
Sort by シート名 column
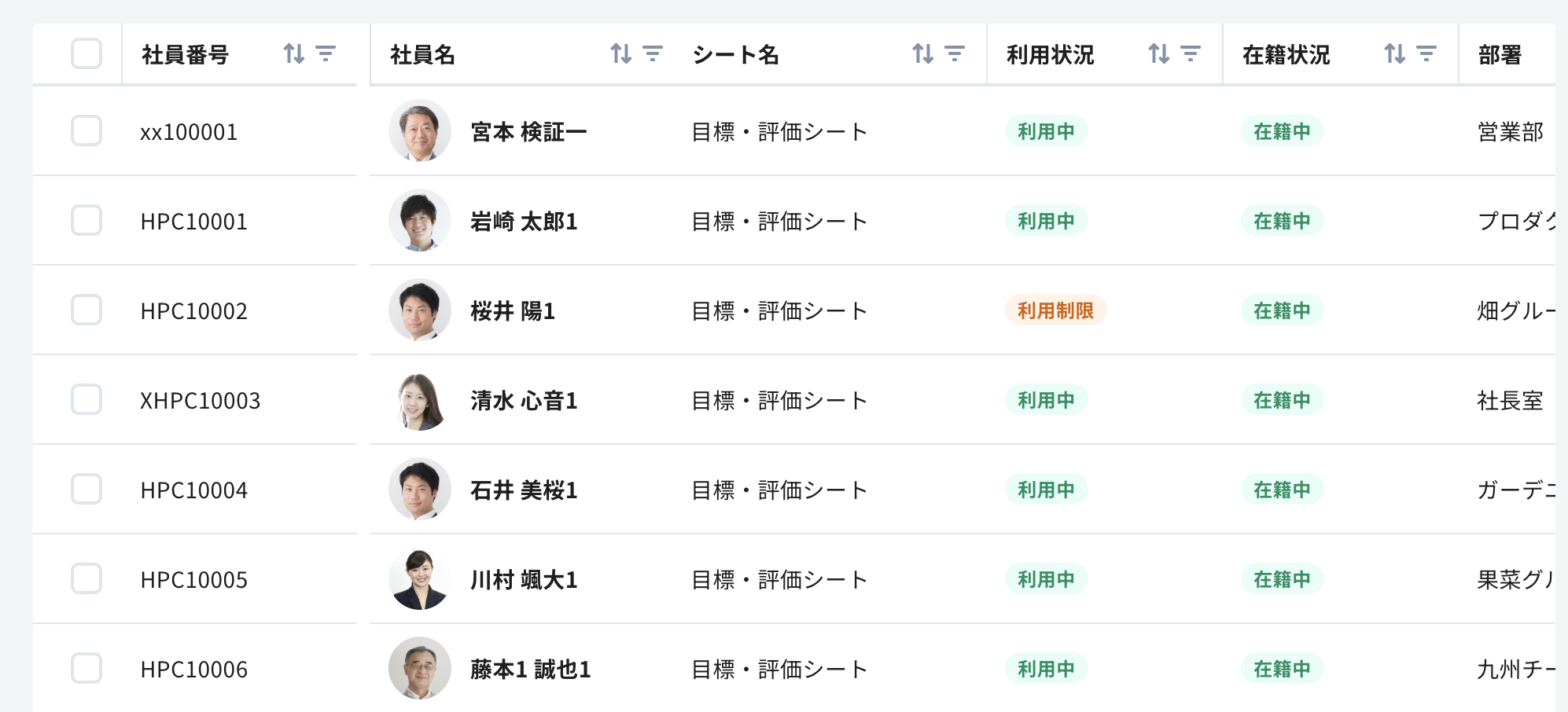(923, 53)
